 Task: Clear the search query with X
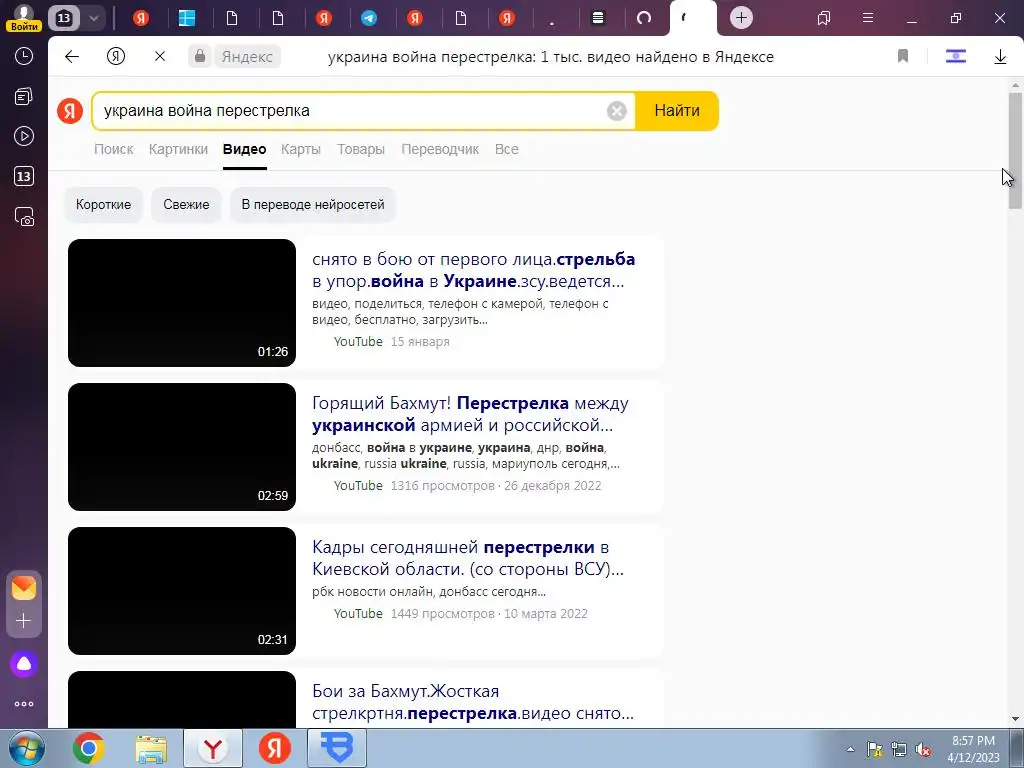tap(616, 111)
